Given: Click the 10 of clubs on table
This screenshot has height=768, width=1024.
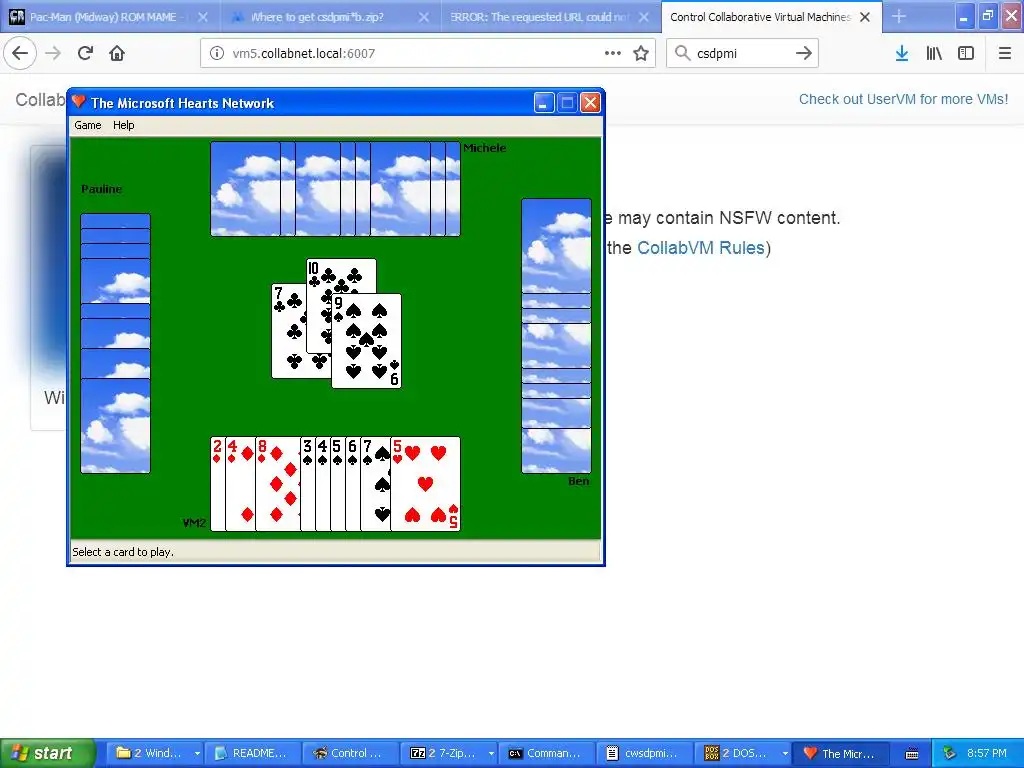Looking at the screenshot, I should pyautogui.click(x=342, y=276).
